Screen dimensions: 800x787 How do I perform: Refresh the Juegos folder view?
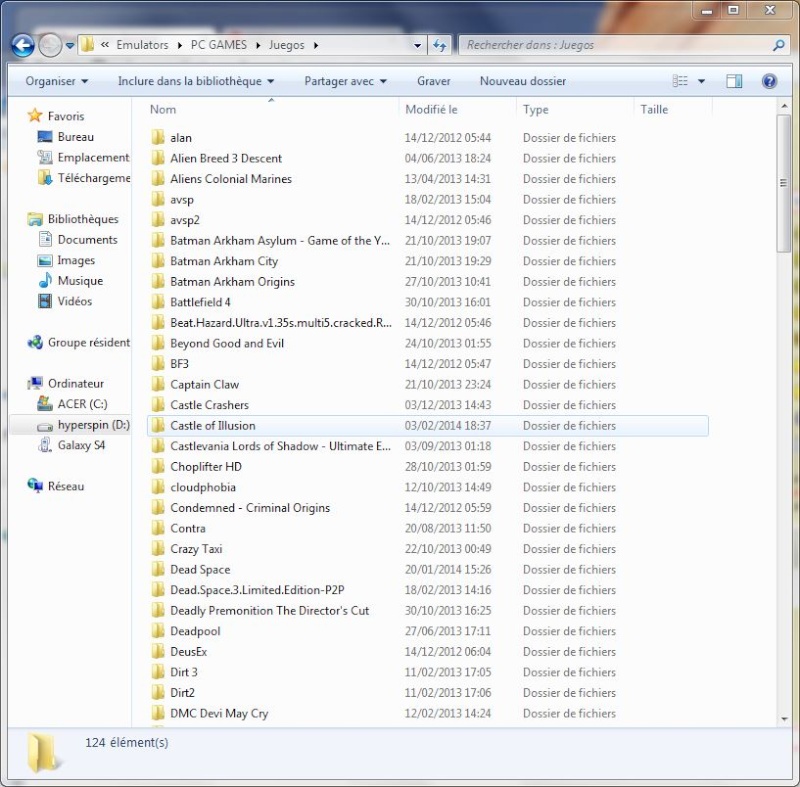pyautogui.click(x=439, y=45)
